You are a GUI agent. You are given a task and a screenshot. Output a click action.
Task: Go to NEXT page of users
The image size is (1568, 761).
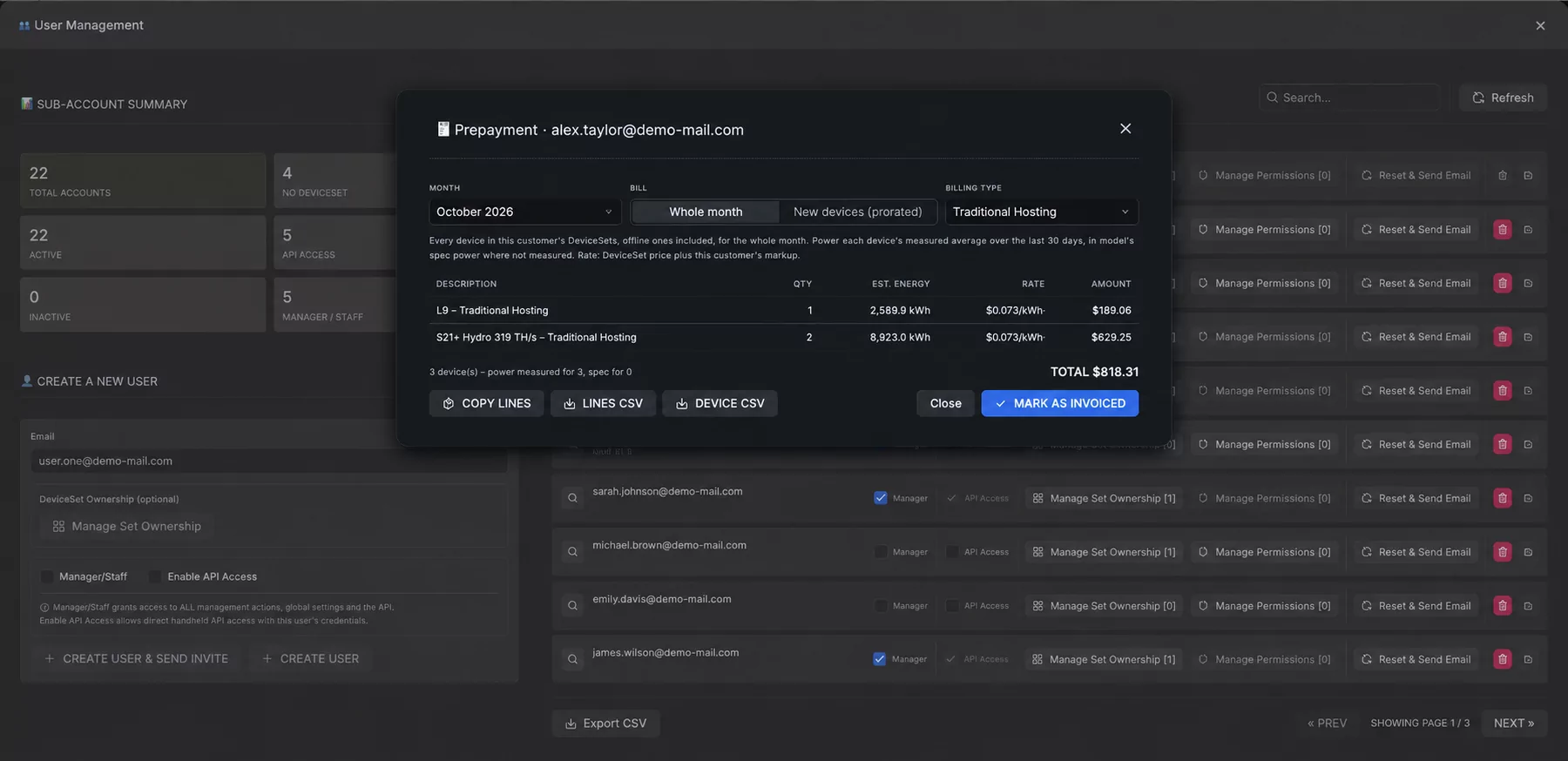tap(1514, 724)
